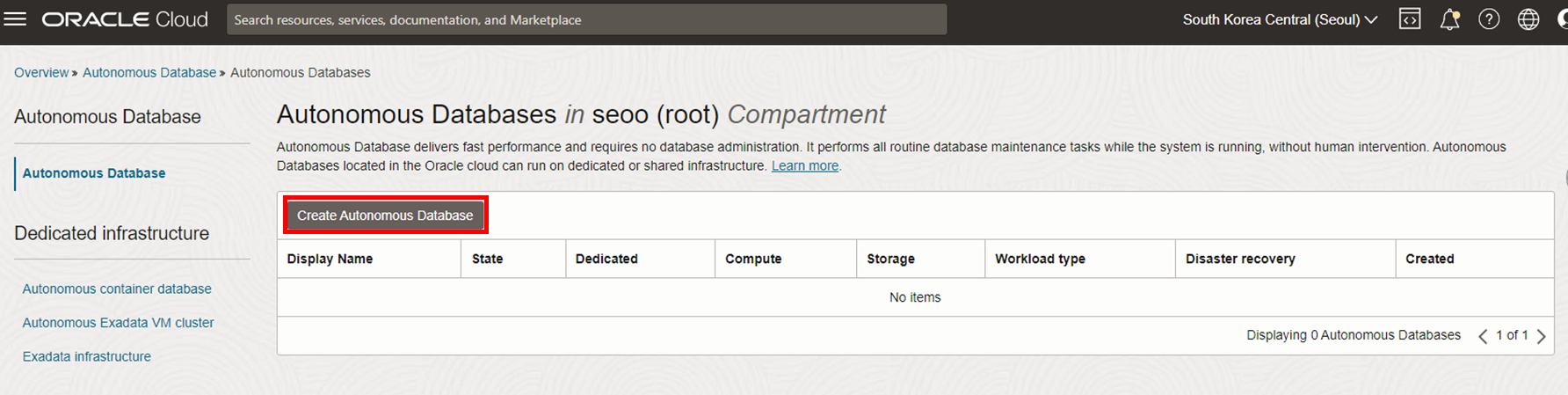Sort by Created column header
1568x395 pixels.
(1474, 259)
